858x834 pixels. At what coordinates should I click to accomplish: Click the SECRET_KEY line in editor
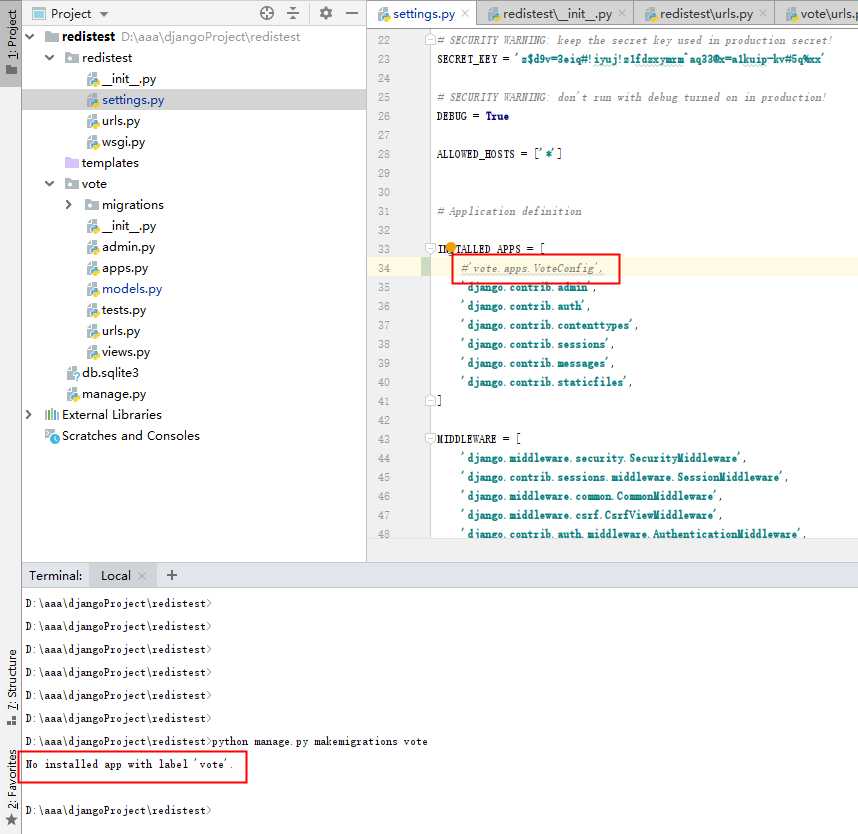630,59
